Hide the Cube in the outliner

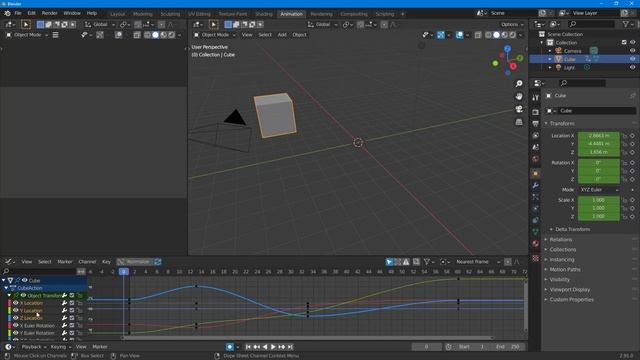click(632, 59)
